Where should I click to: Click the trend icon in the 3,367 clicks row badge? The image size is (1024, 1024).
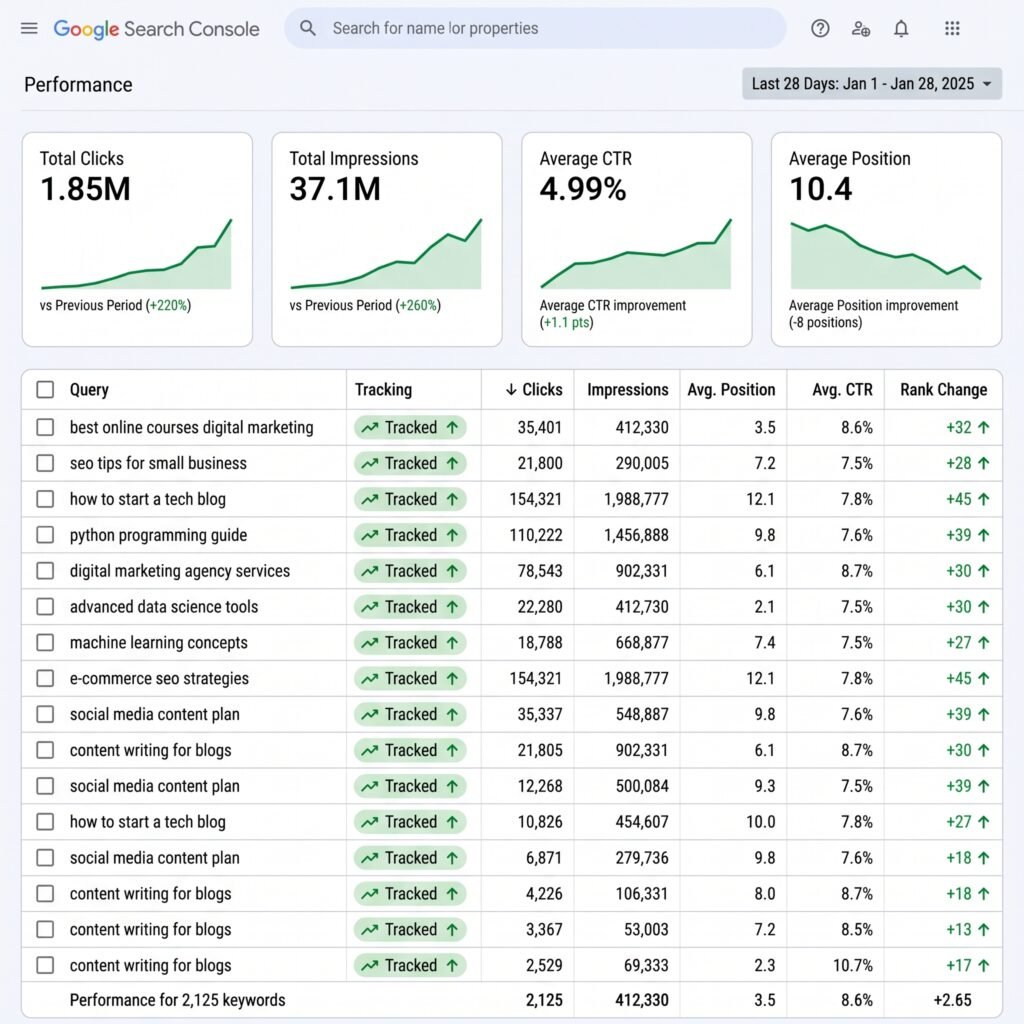370,930
